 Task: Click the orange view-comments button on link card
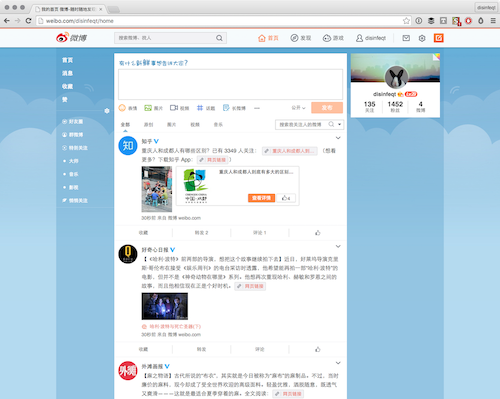pyautogui.click(x=261, y=198)
